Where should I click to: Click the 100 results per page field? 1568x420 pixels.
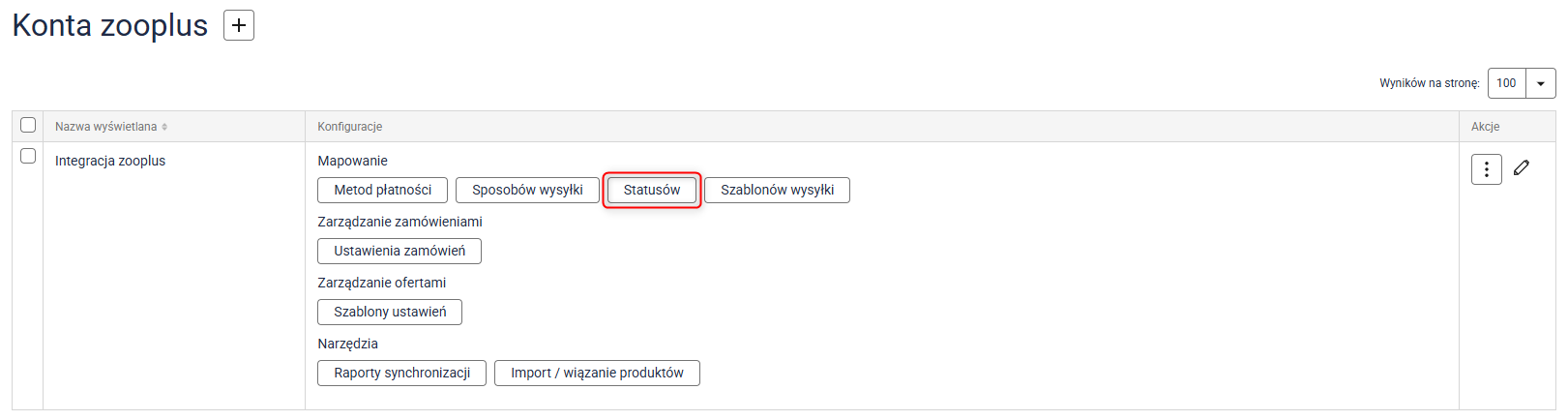coord(1506,83)
